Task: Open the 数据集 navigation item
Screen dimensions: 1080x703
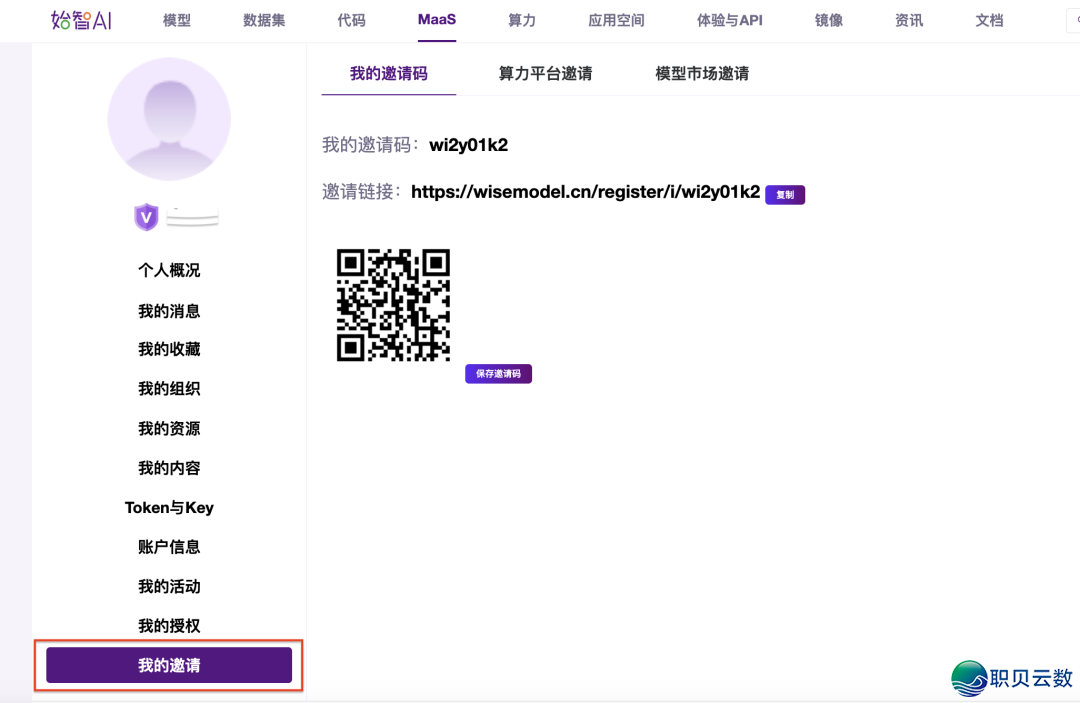Action: click(262, 18)
